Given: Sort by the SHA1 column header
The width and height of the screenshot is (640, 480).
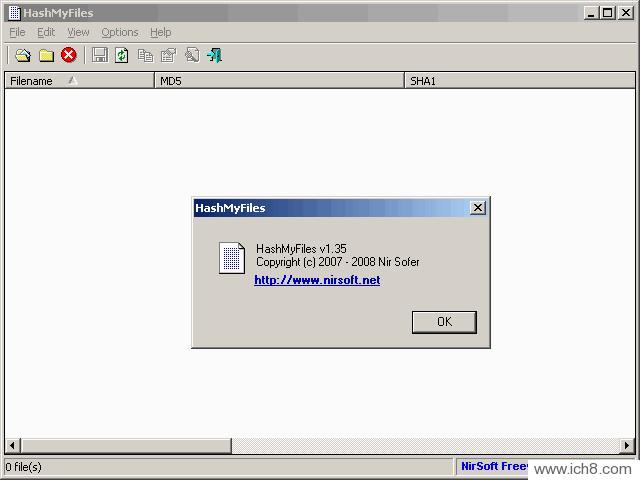Looking at the screenshot, I should coord(520,81).
